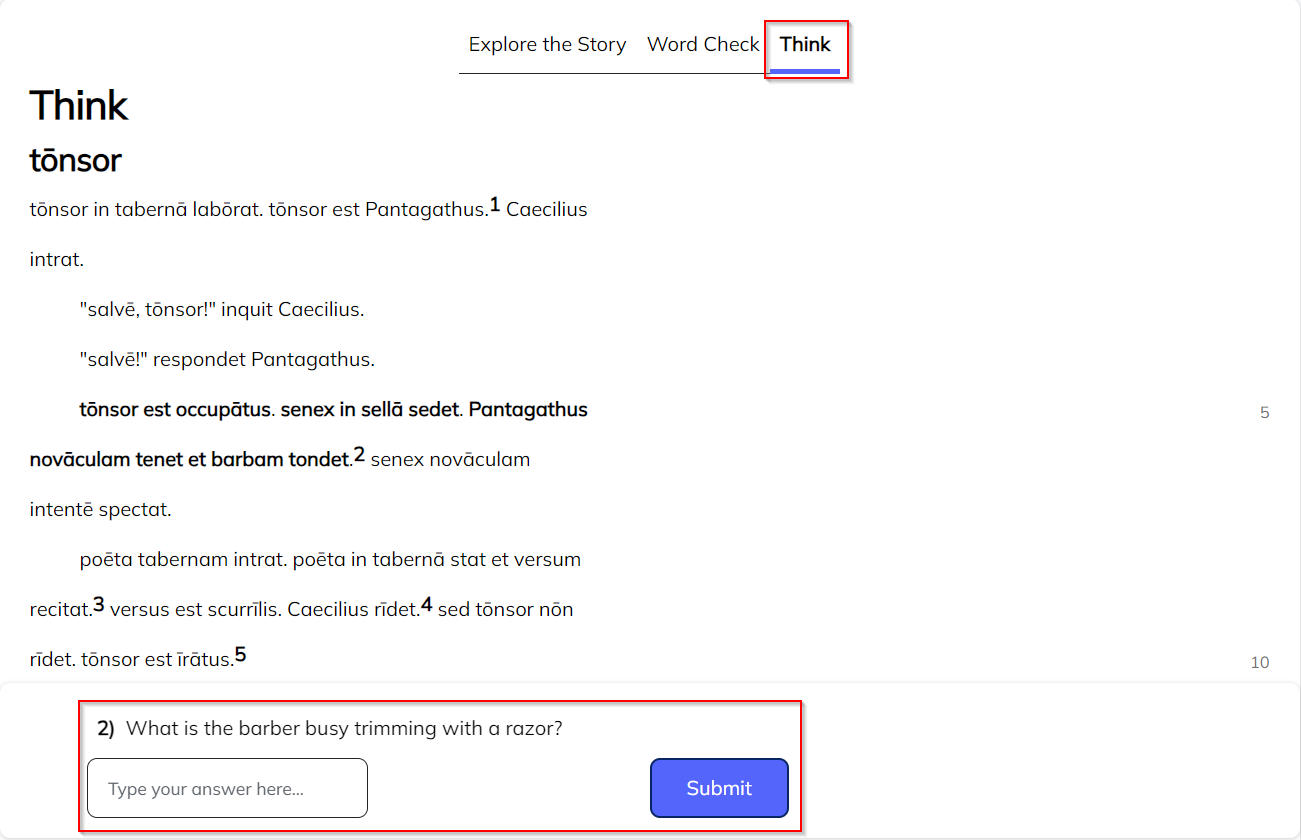Click line number 5 in the margin
The width and height of the screenshot is (1301, 840).
tap(1264, 412)
